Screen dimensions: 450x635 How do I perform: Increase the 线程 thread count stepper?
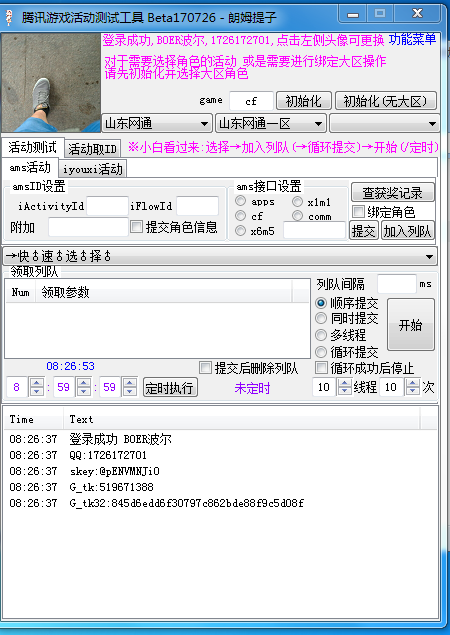pyautogui.click(x=345, y=383)
